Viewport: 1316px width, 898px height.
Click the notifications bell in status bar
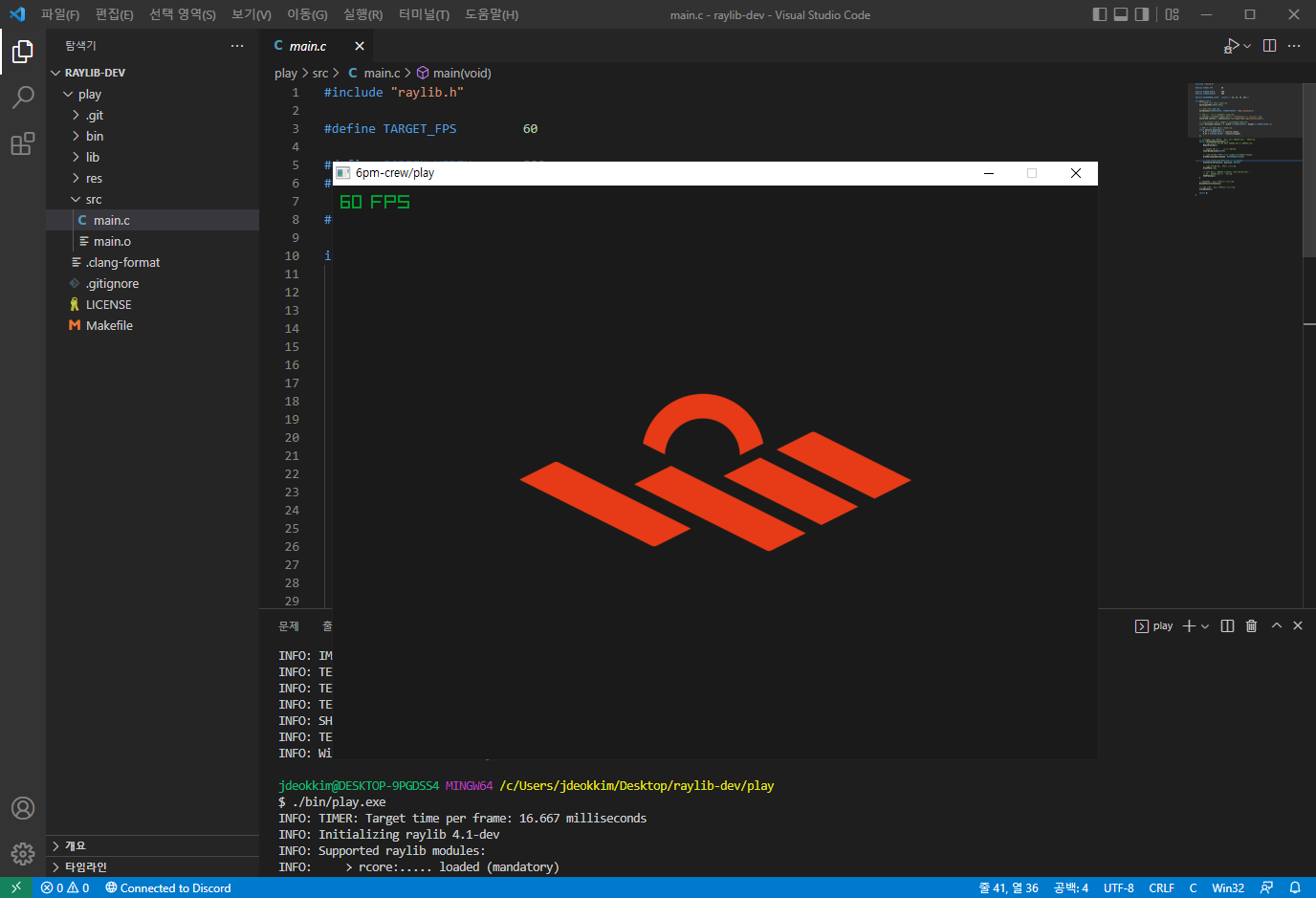click(1295, 887)
